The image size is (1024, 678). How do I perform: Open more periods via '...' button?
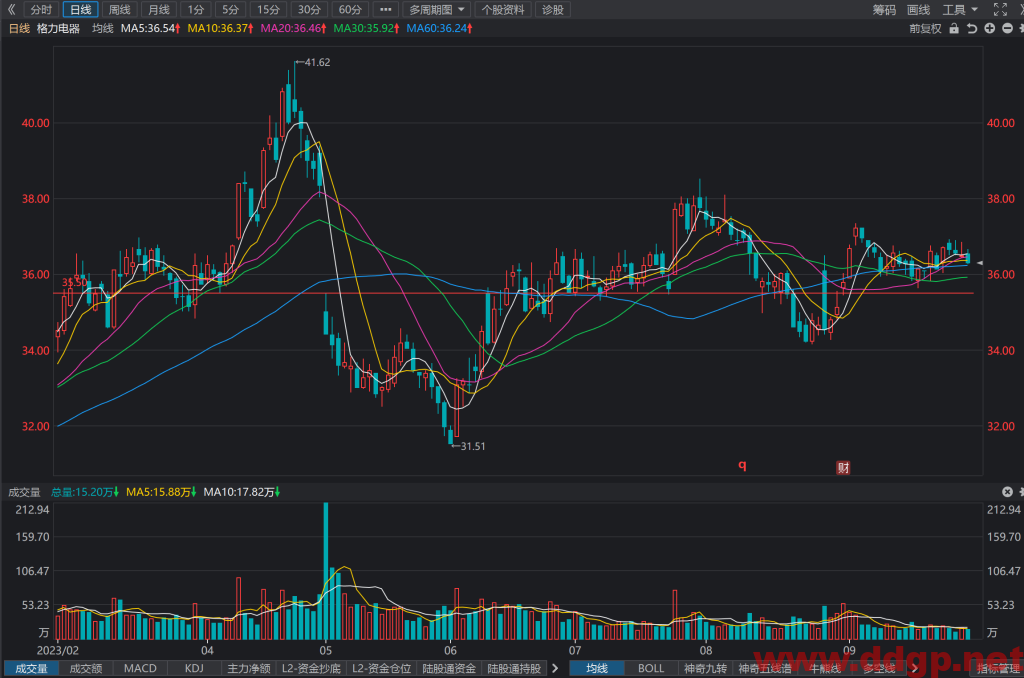385,10
